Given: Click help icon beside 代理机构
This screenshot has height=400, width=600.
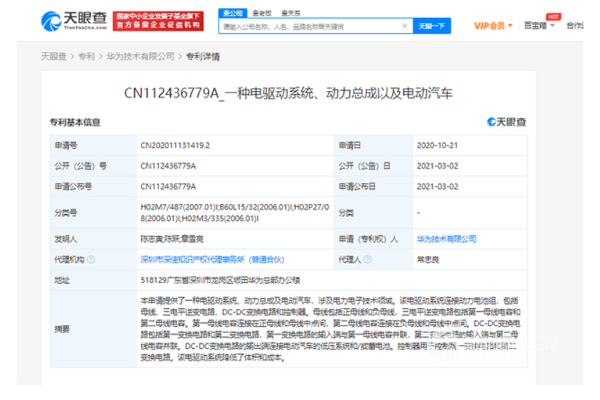Looking at the screenshot, I should pyautogui.click(x=91, y=260).
